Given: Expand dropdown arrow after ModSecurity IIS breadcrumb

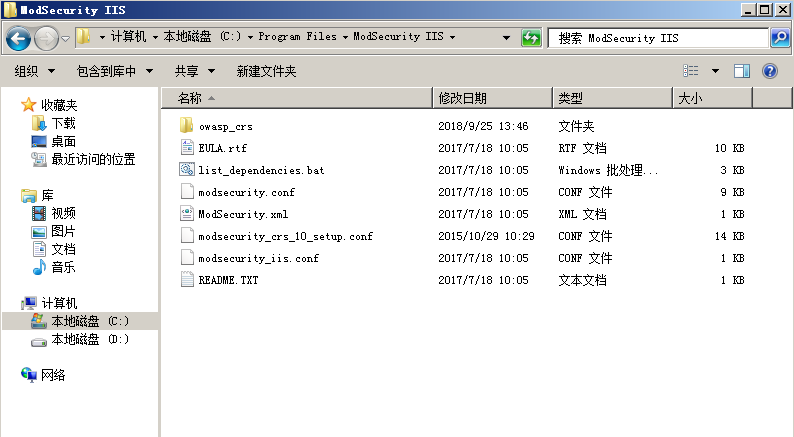Looking at the screenshot, I should (x=452, y=37).
